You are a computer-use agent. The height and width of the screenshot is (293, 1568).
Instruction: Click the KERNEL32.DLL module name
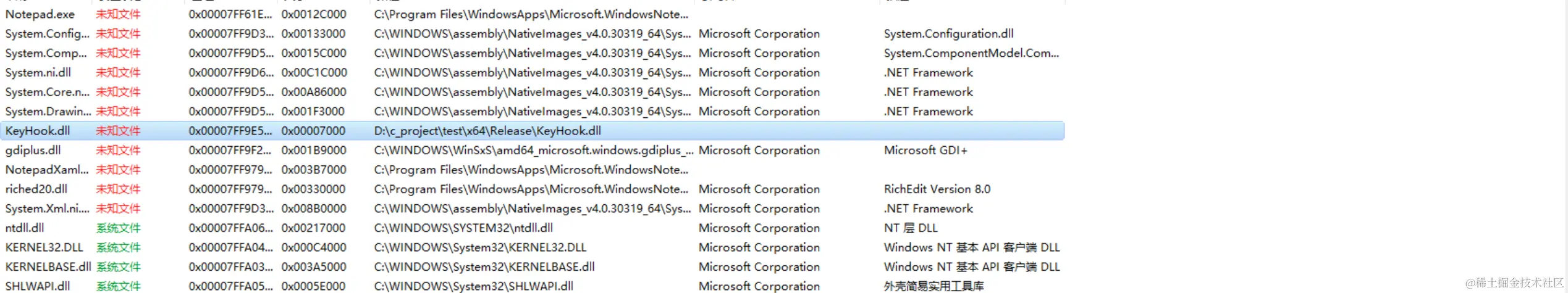pos(44,247)
